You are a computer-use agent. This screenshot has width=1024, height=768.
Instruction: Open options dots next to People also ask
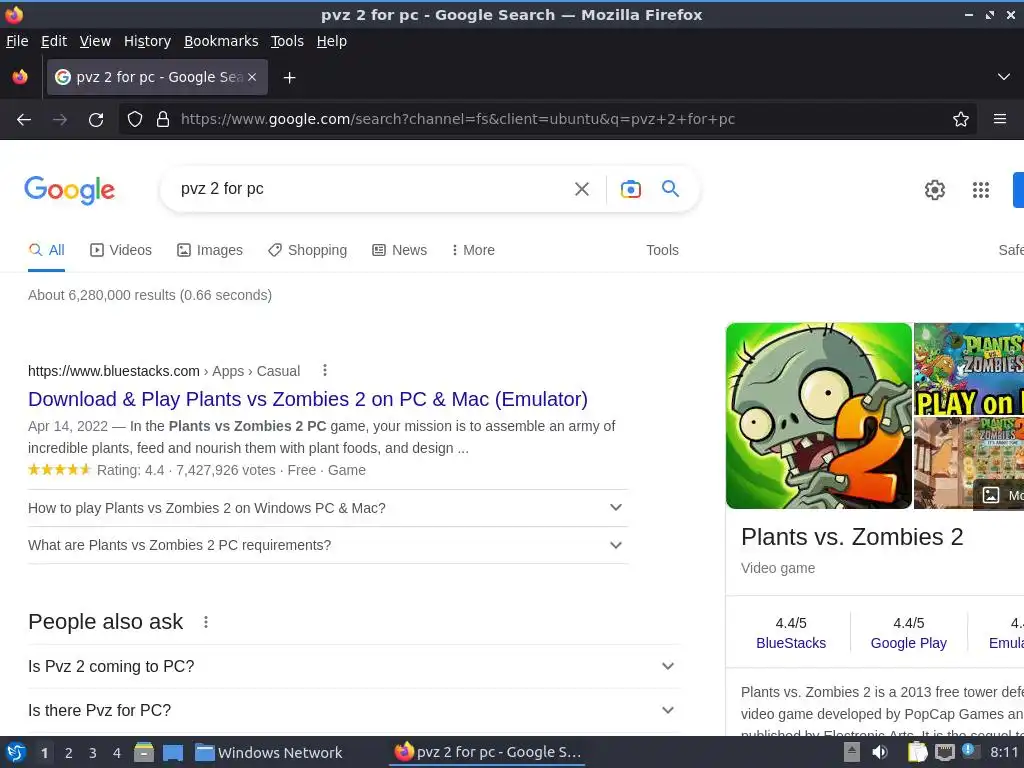pos(206,622)
